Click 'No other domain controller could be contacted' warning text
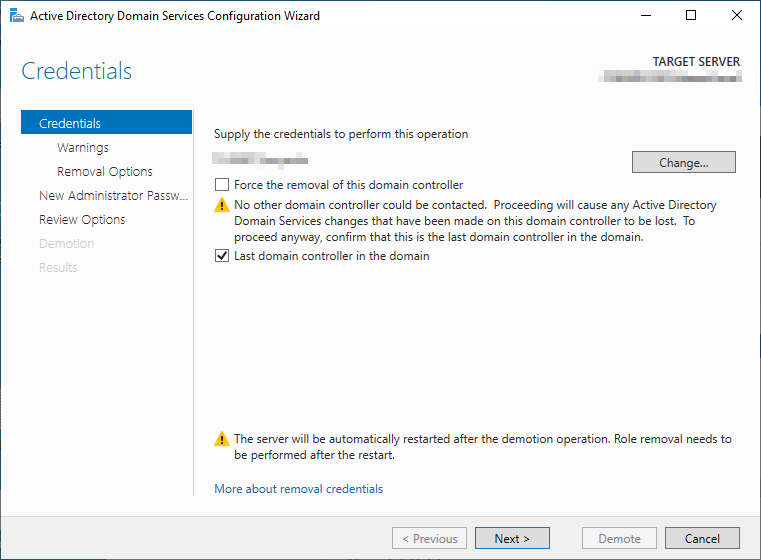This screenshot has width=761, height=560. (475, 221)
